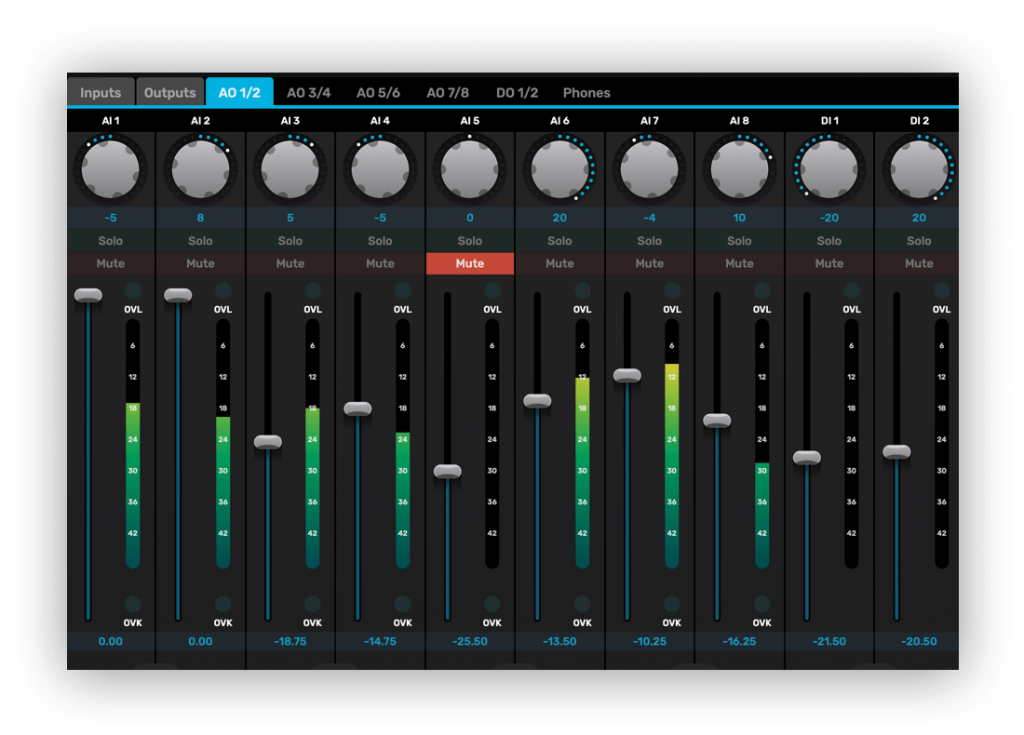
Task: Click the AI 1 pan knob
Action: tap(110, 169)
